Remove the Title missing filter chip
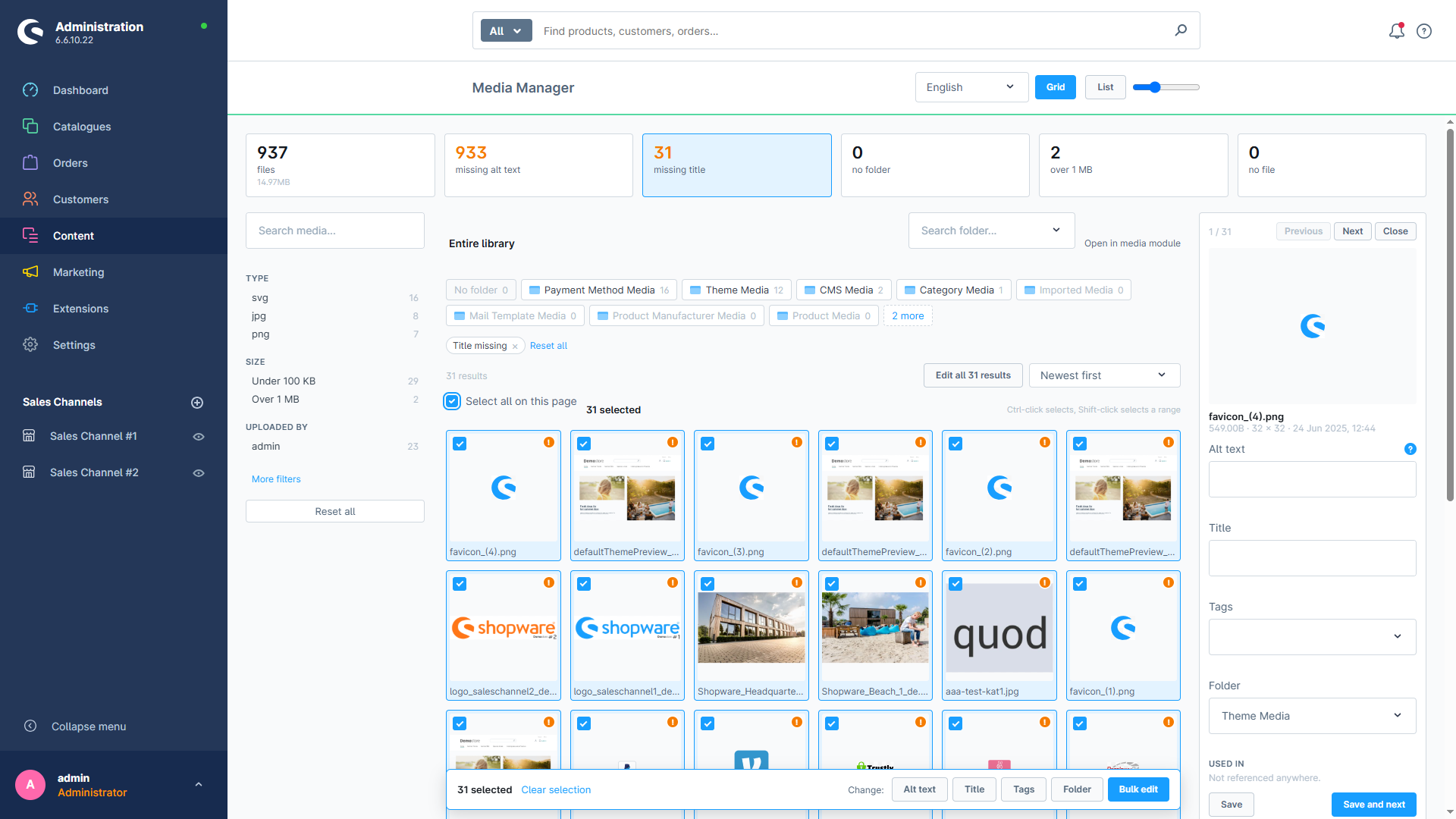Screen dimensions: 1456x819 click(x=515, y=347)
